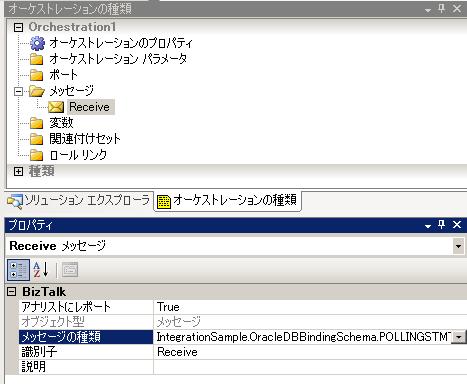Click the True value cell
The width and height of the screenshot is (467, 384).
pyautogui.click(x=310, y=307)
